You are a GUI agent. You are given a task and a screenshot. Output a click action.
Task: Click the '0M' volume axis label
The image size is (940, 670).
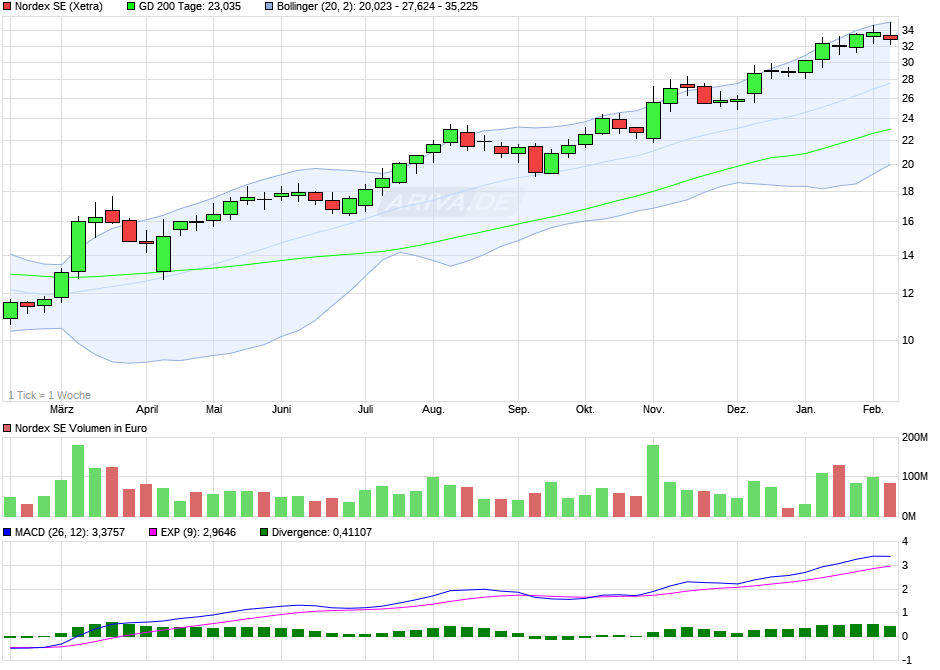(909, 516)
